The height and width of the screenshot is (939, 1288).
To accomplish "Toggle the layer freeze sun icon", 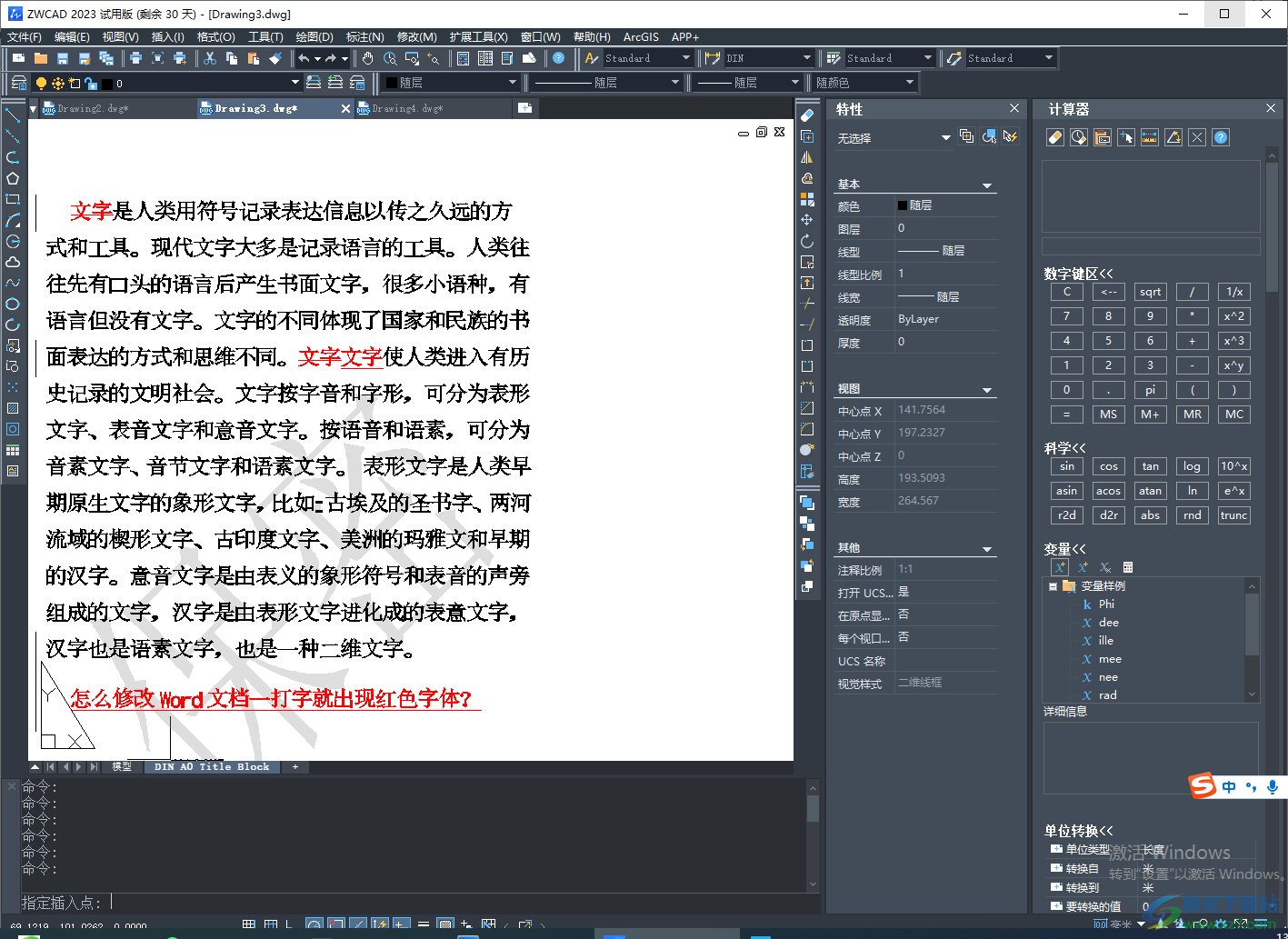I will click(x=58, y=83).
